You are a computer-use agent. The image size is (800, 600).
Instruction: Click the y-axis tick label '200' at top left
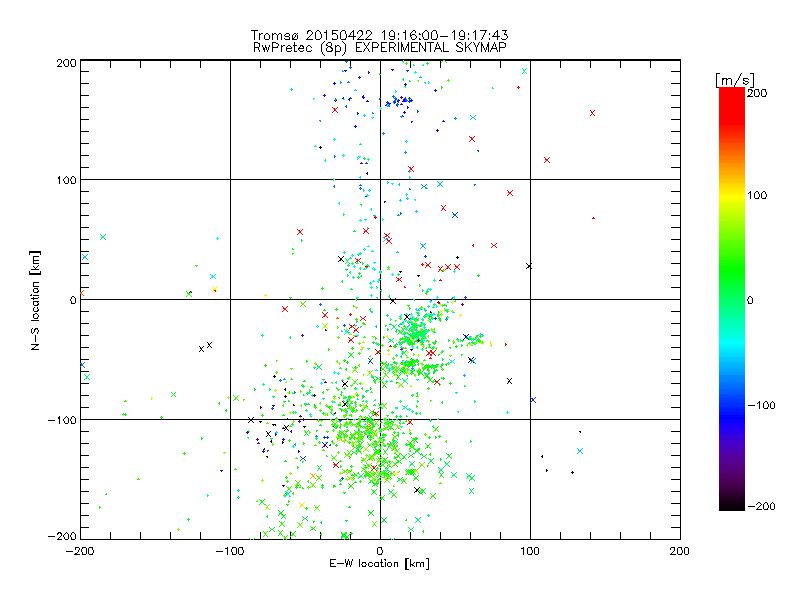(x=66, y=63)
